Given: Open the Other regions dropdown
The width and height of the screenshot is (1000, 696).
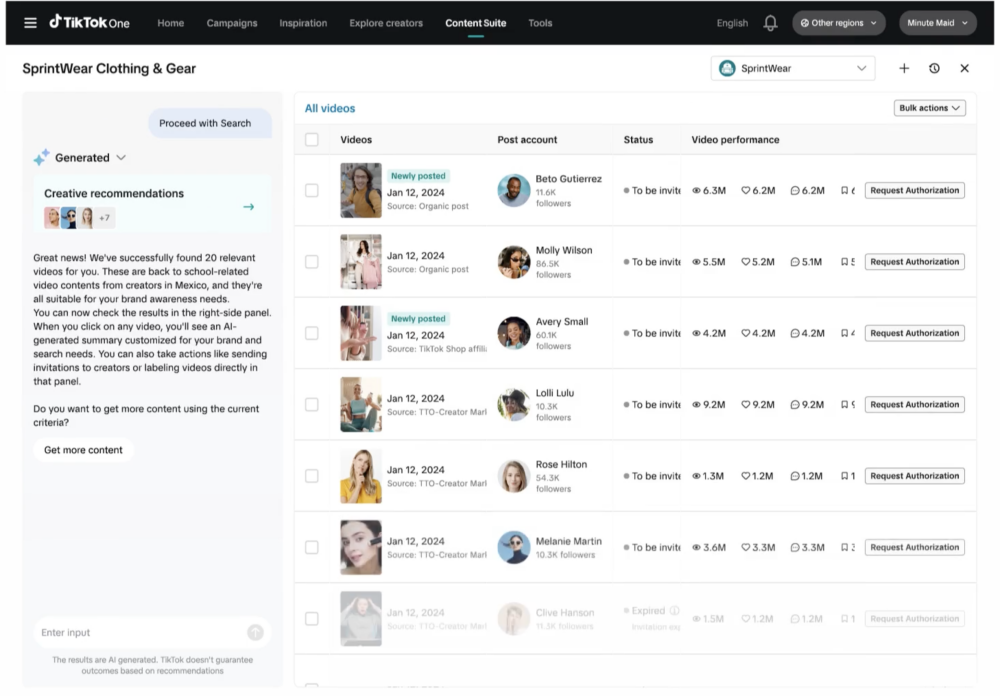Looking at the screenshot, I should pyautogui.click(x=839, y=23).
